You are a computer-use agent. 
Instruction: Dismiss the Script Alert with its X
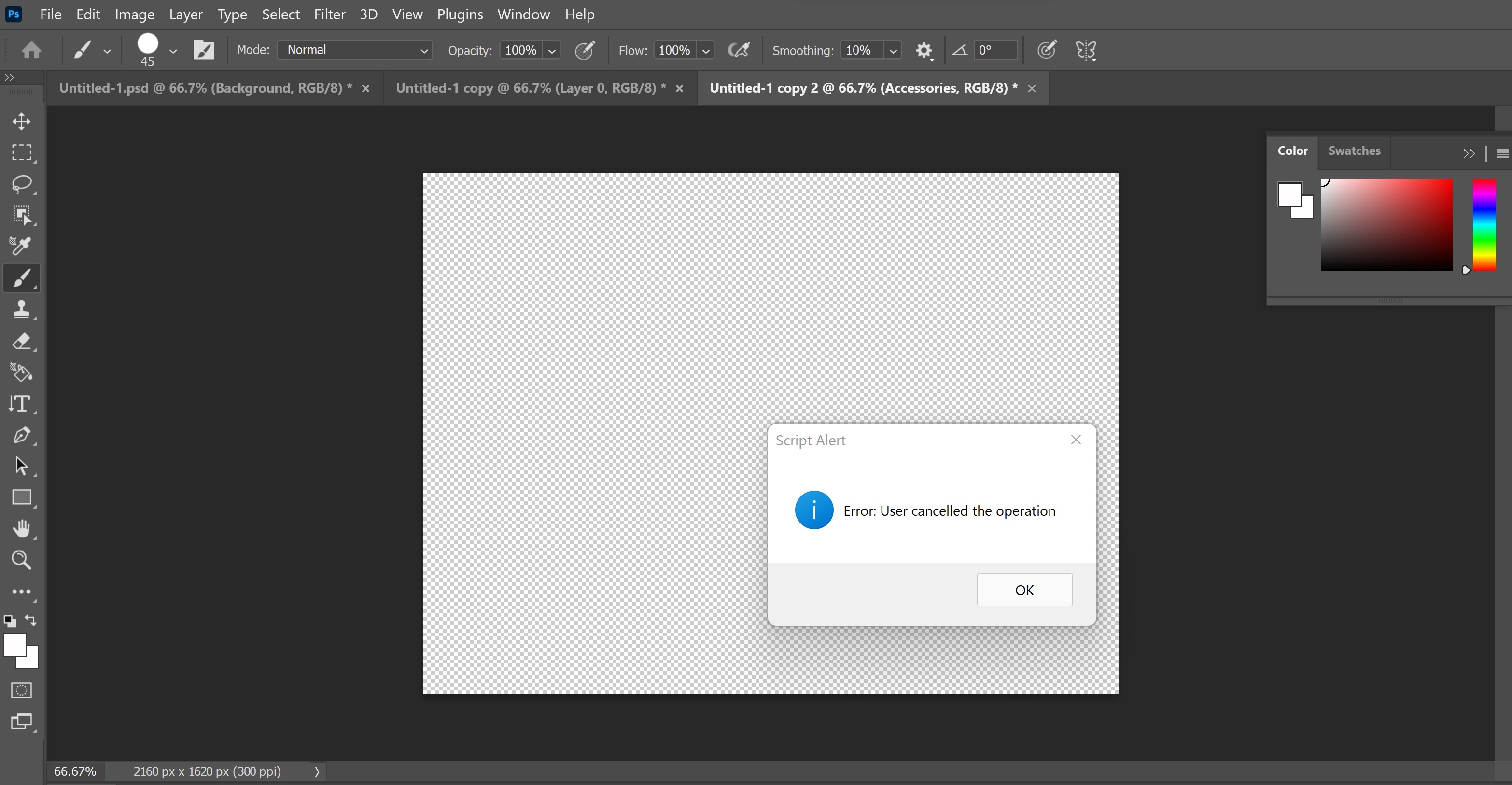click(x=1075, y=439)
